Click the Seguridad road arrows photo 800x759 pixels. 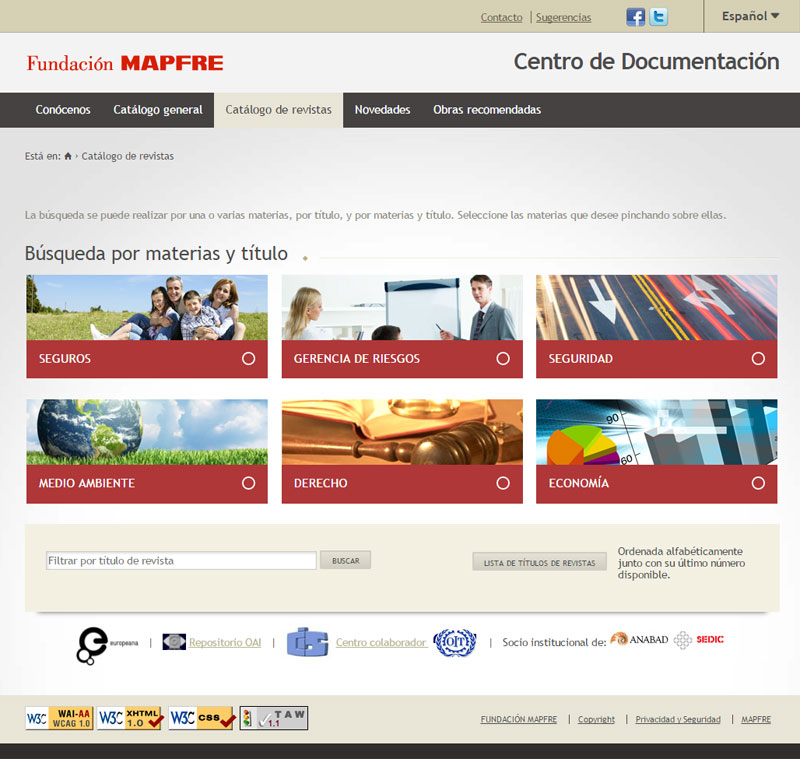coord(657,308)
